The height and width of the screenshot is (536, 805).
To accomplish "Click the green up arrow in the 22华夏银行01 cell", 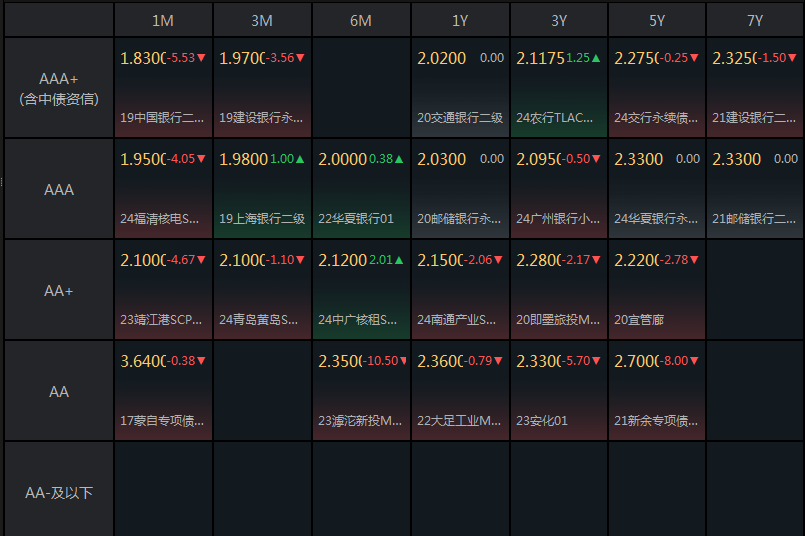I will point(400,159).
